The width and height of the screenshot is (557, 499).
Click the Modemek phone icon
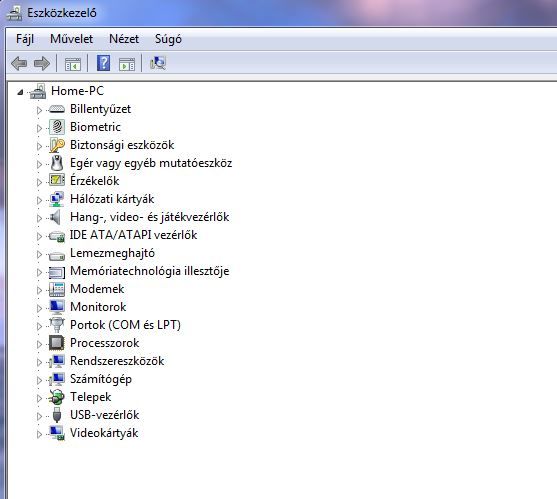pos(57,289)
